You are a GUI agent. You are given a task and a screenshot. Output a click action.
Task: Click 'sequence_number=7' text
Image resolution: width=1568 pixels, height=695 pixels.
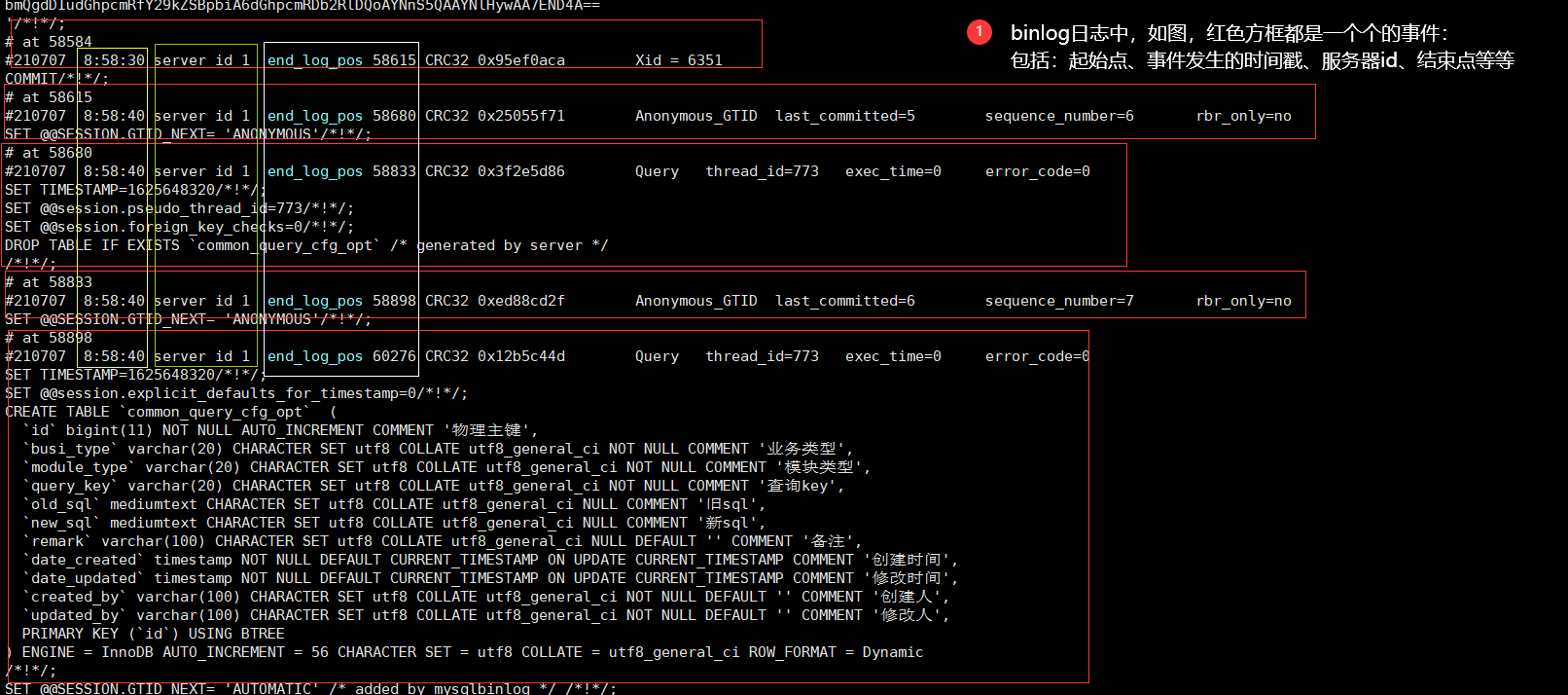pos(1059,301)
